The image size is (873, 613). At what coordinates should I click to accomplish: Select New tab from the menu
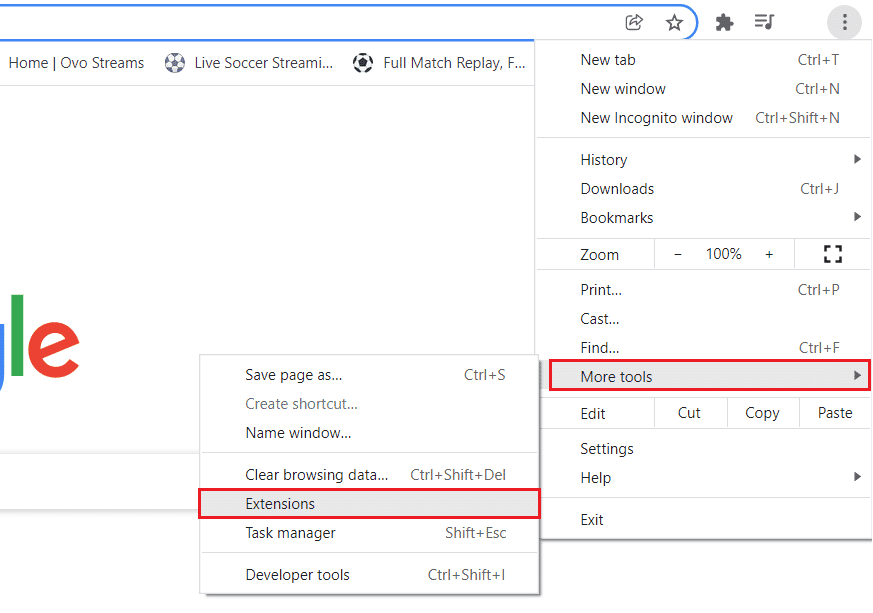click(x=704, y=60)
